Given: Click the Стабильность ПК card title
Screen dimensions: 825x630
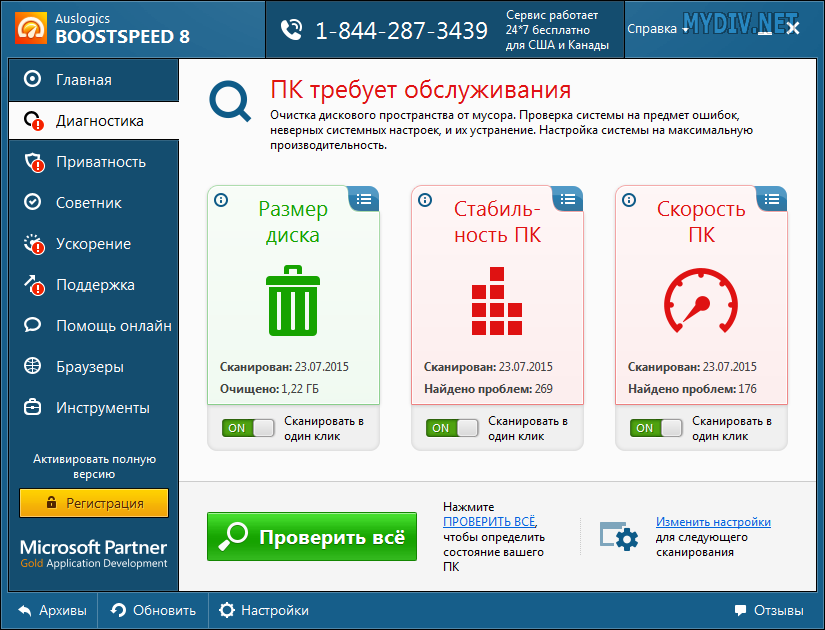Looking at the screenshot, I should [x=497, y=222].
